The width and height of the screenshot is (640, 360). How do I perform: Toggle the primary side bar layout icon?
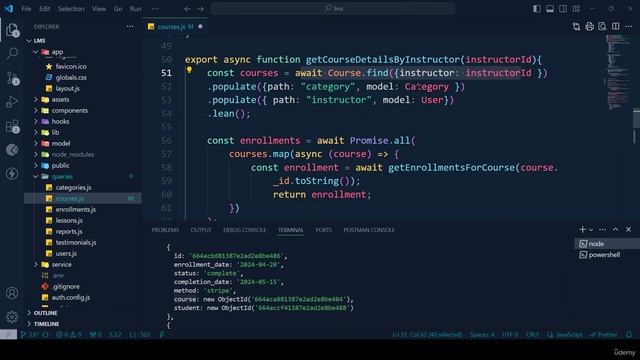click(x=537, y=9)
